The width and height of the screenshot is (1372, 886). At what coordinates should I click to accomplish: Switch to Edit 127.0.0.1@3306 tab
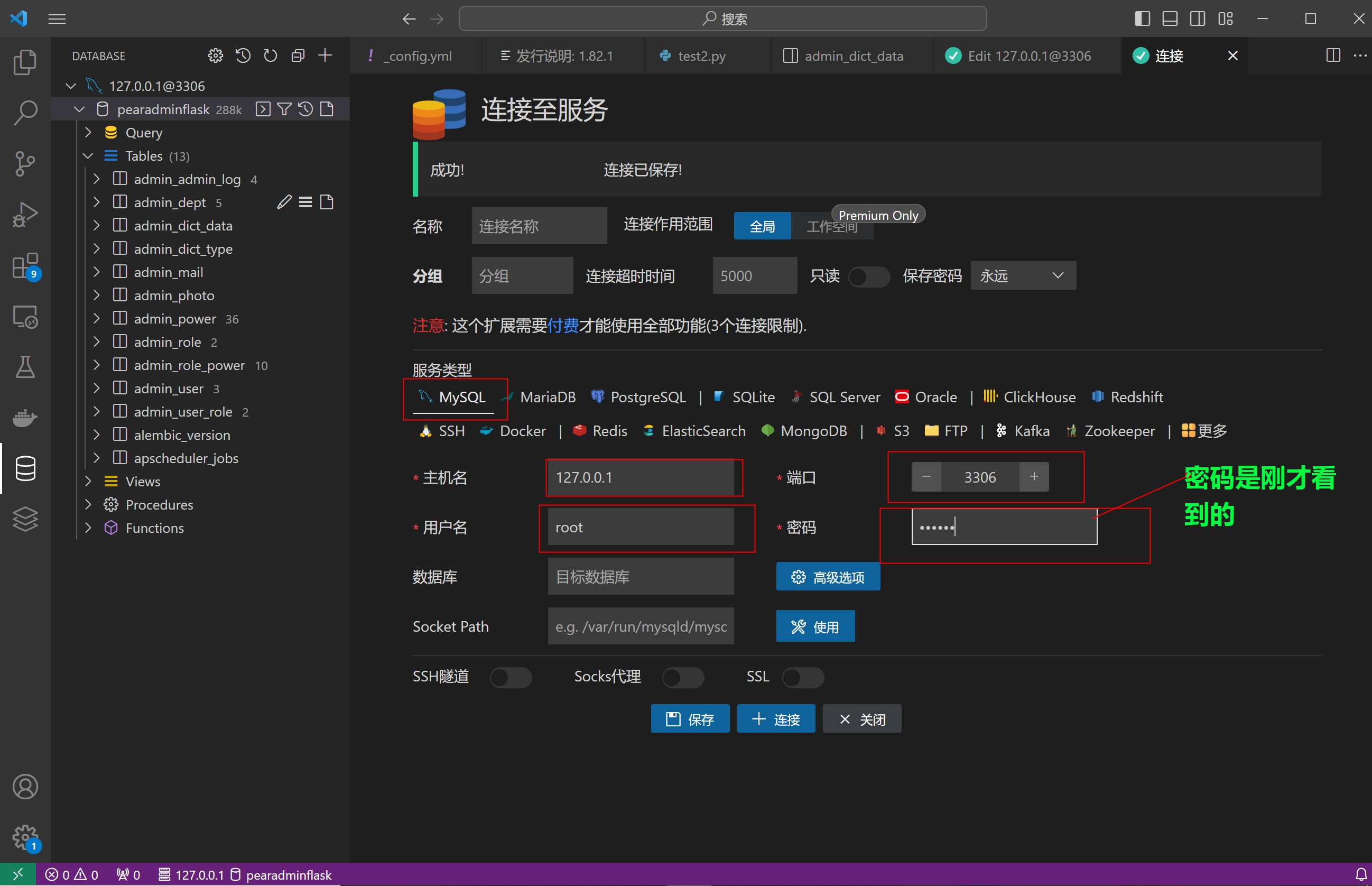point(1027,56)
